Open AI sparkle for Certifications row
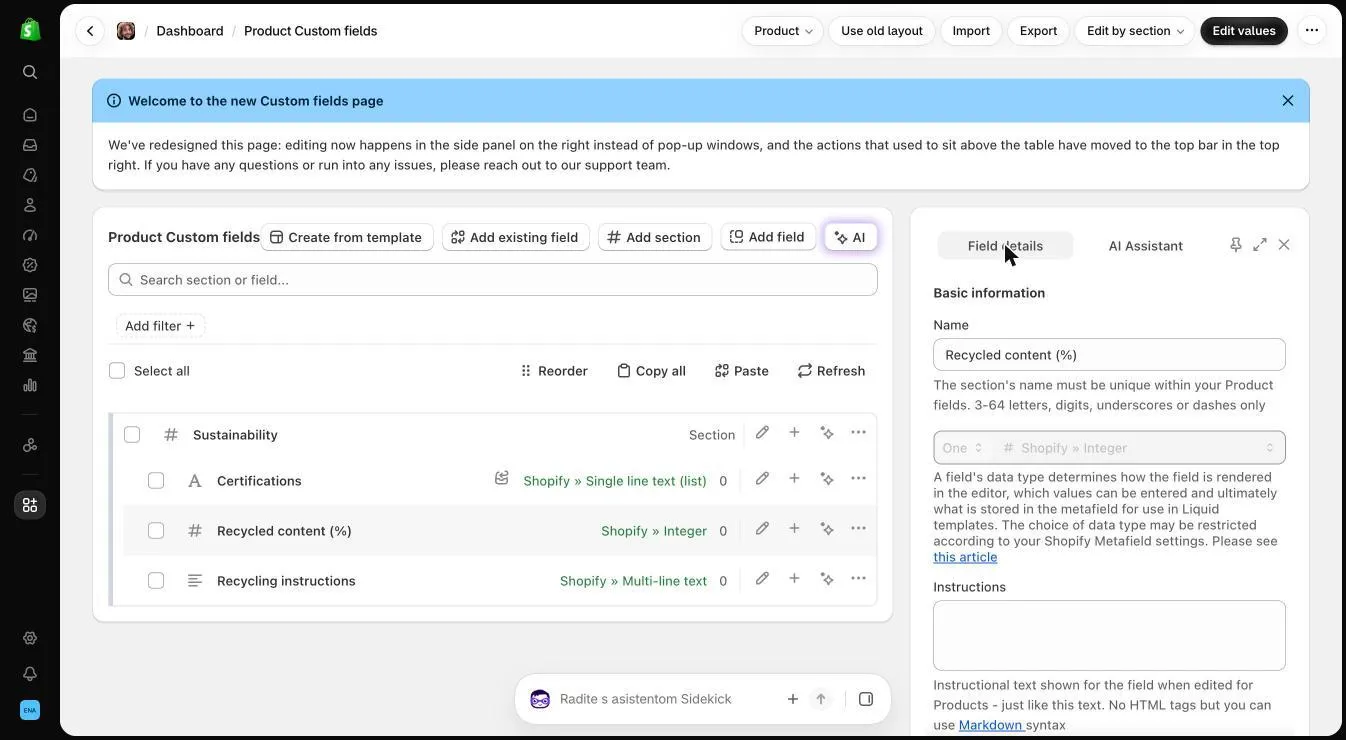 point(827,479)
